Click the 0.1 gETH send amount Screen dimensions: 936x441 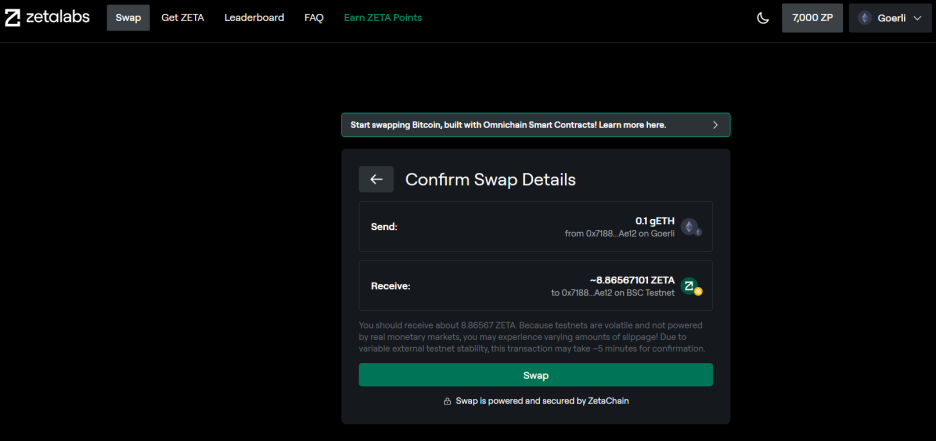pos(655,221)
